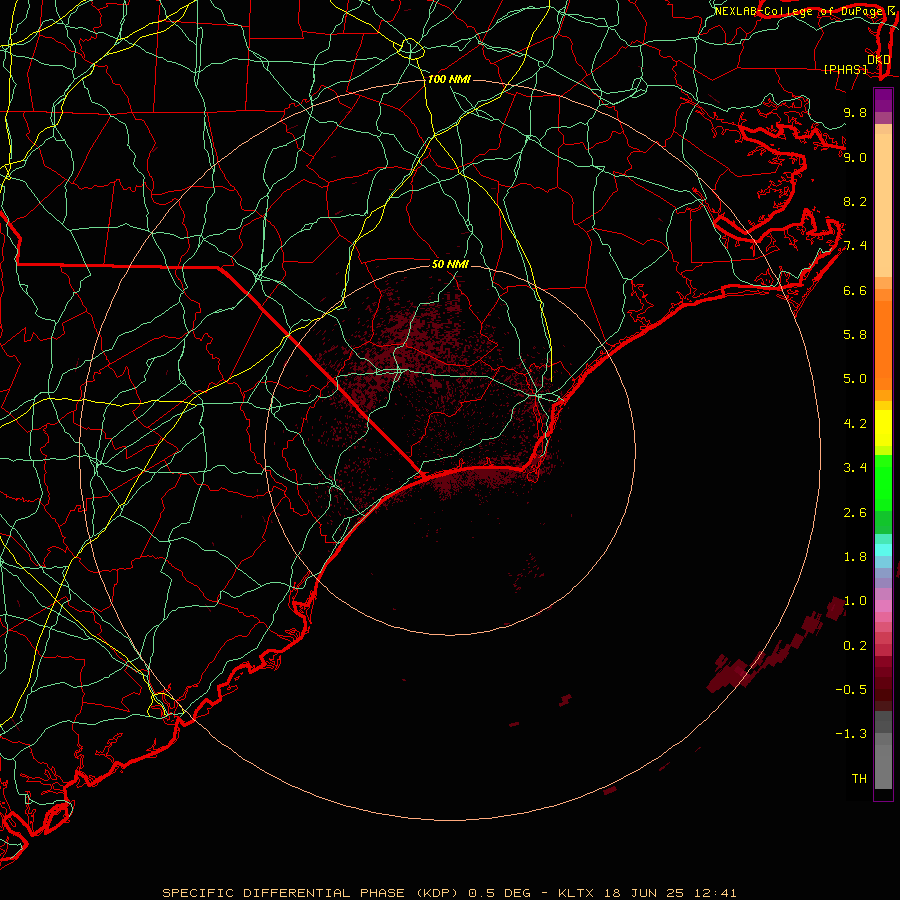Viewport: 900px width, 900px height.
Task: Click the TH threshold label on scale
Action: [859, 779]
